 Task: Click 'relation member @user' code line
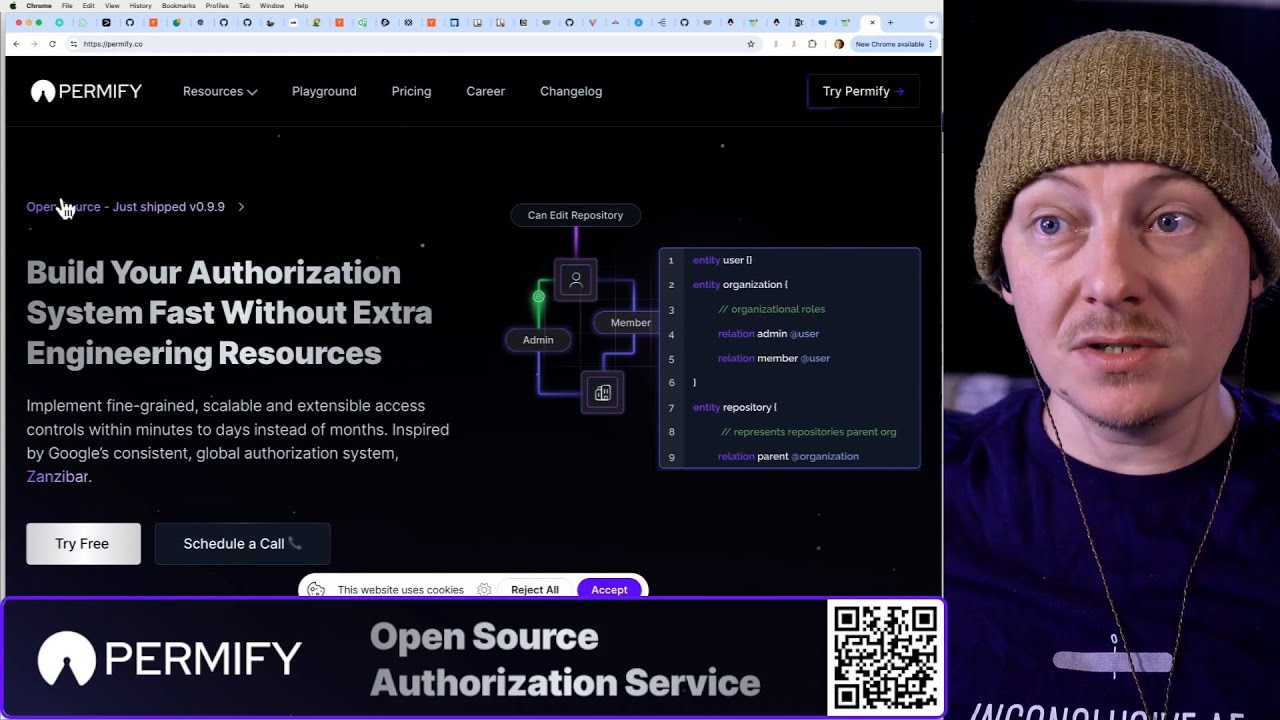[774, 358]
